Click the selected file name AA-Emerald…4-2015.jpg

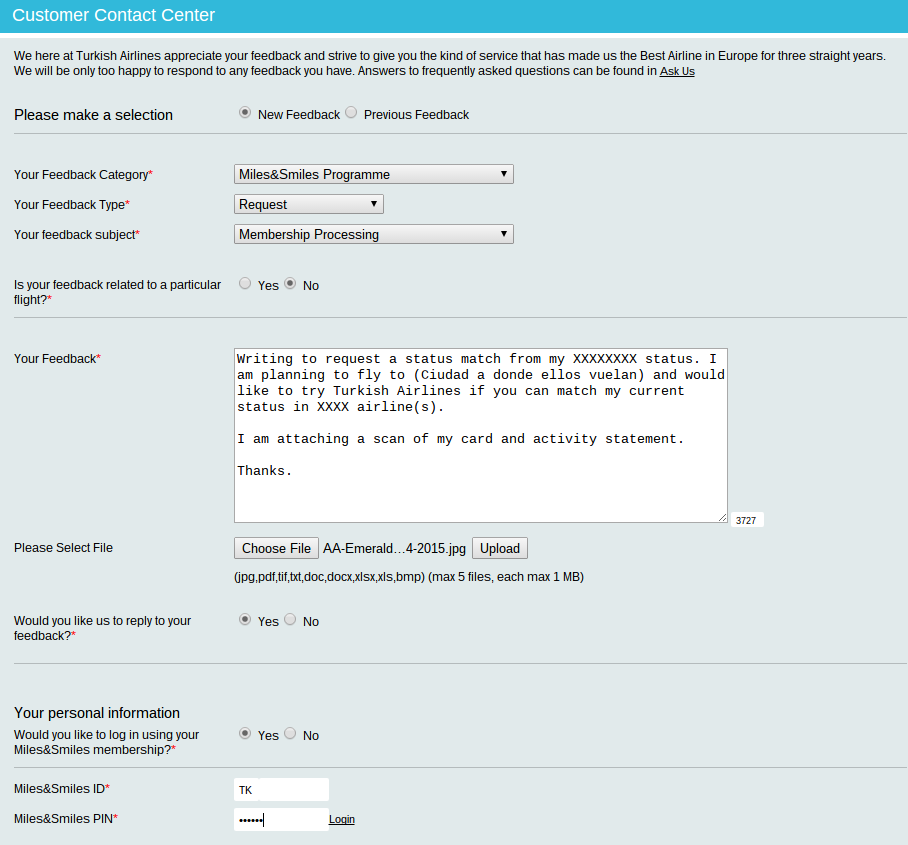(x=394, y=548)
